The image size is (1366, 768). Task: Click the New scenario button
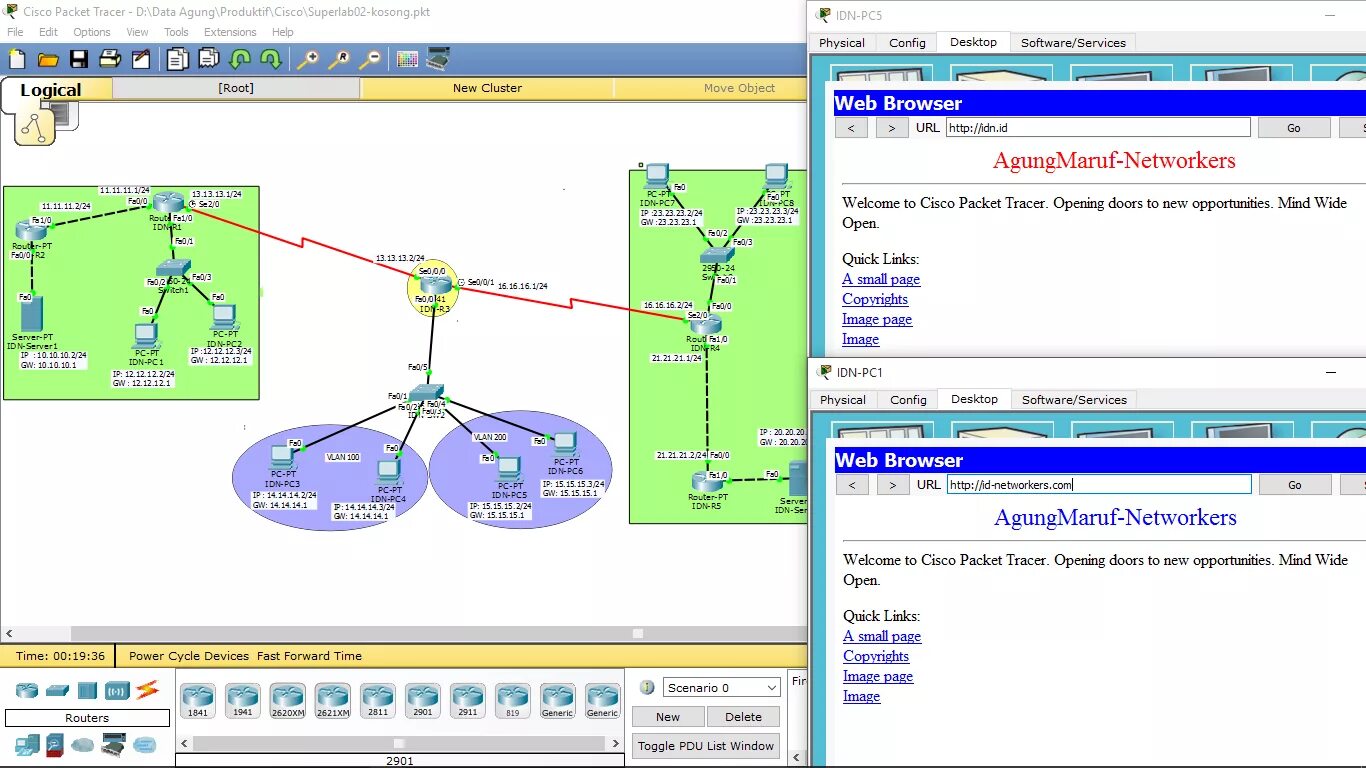(x=668, y=717)
